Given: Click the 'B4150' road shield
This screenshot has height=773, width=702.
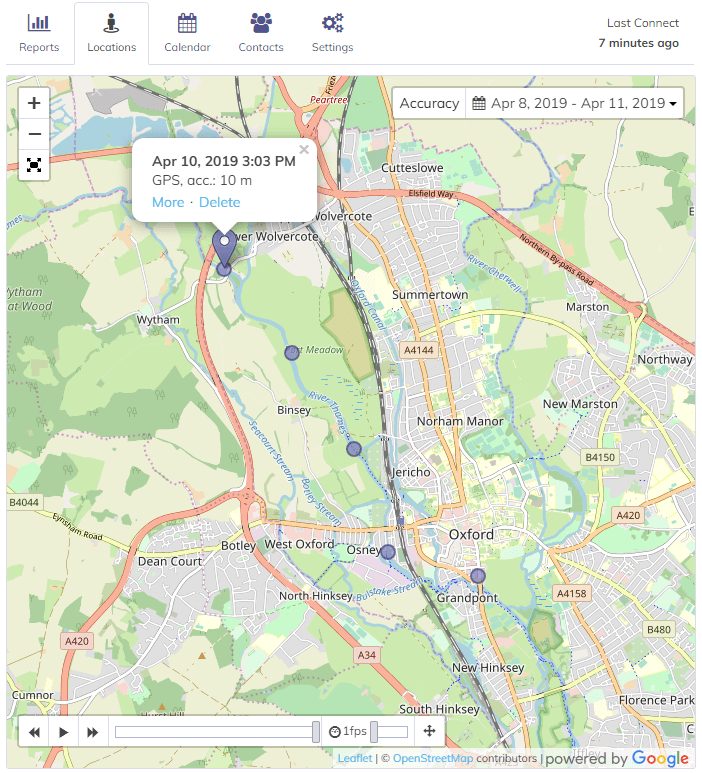Looking at the screenshot, I should pos(600,457).
